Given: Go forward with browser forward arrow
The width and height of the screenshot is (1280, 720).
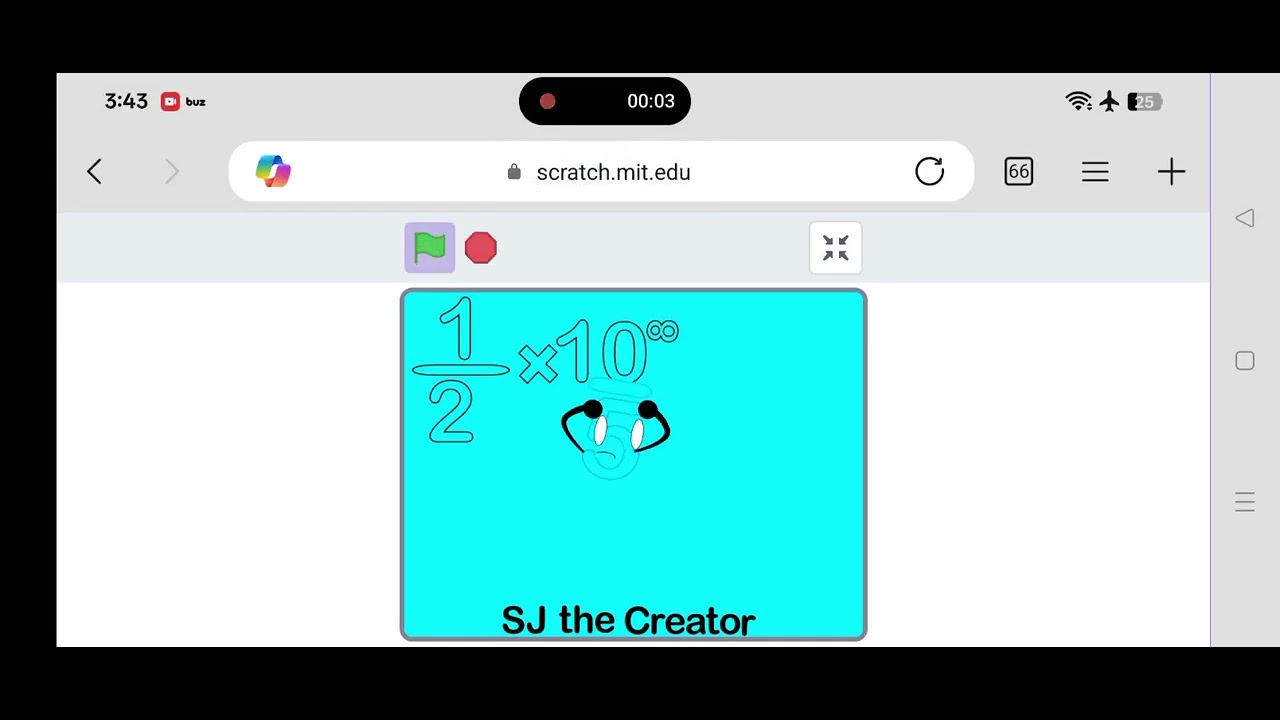Looking at the screenshot, I should coord(171,172).
